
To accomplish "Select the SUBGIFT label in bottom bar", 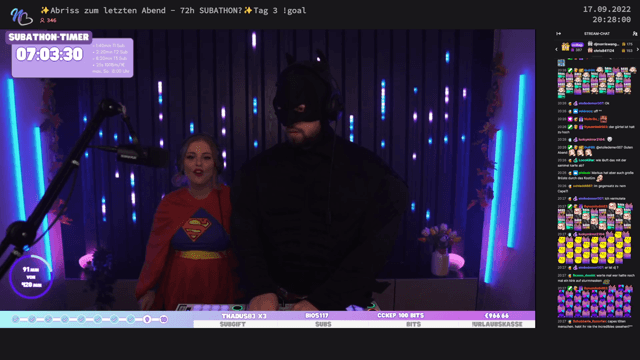I will 233,324.
